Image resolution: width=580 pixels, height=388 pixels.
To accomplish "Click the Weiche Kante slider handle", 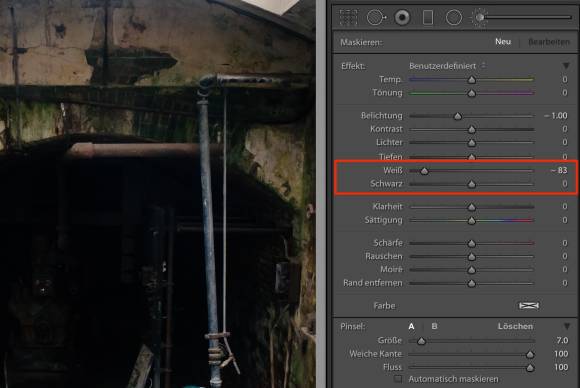I will point(530,354).
